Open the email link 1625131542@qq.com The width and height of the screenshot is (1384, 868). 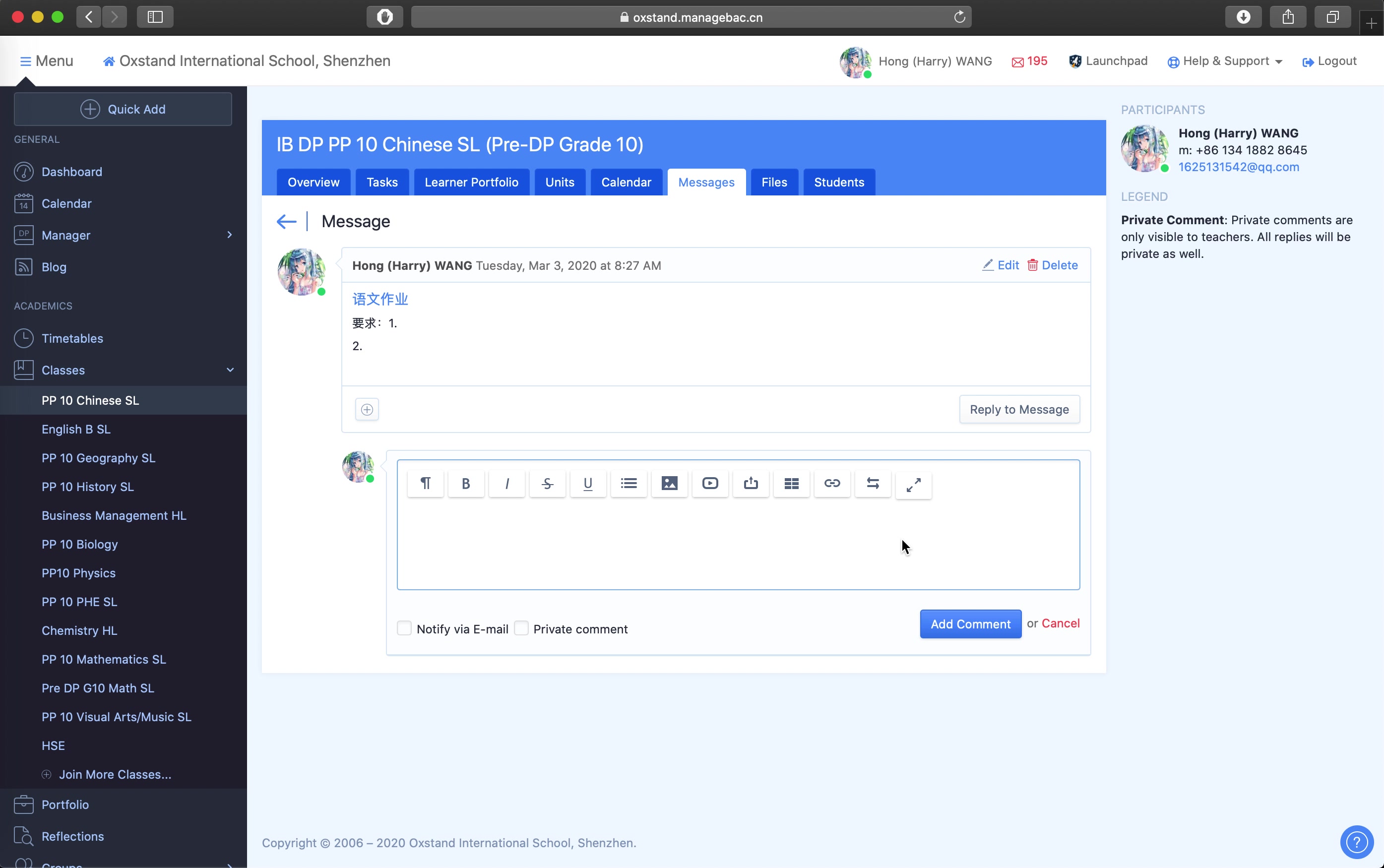point(1238,167)
